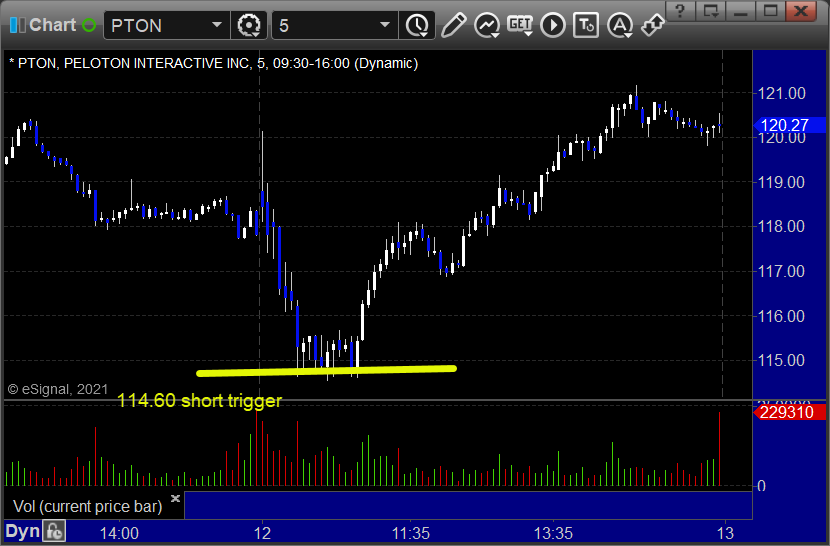Click the 12 date axis label
This screenshot has height=546, width=830.
(262, 533)
